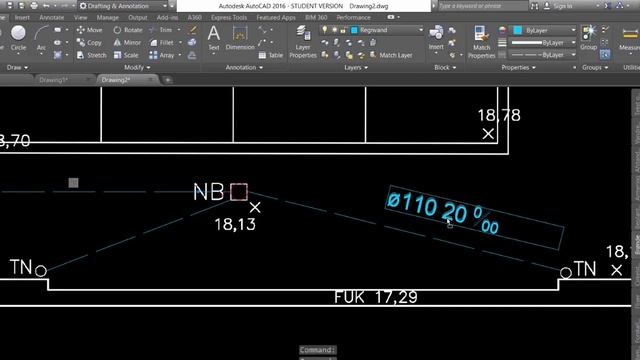The width and height of the screenshot is (640, 360).
Task: Open the Annotate ribbon tab
Action: (x=51, y=18)
